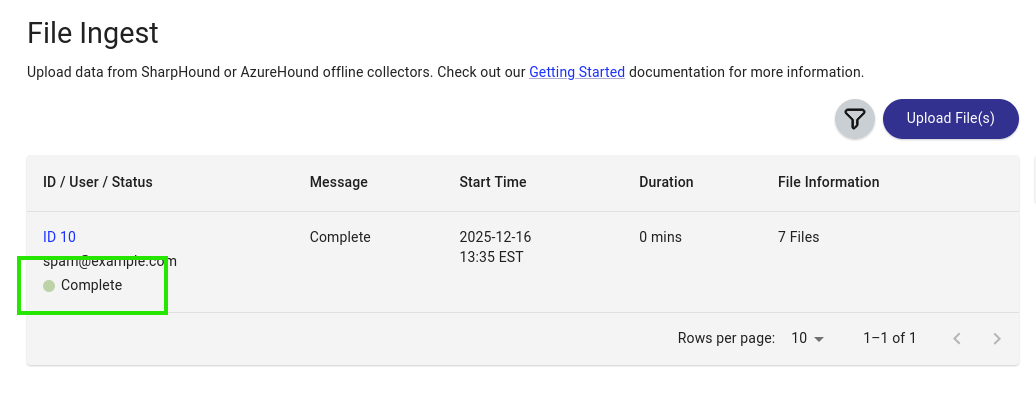Click the Complete message cell
The image size is (1036, 406).
coord(340,237)
